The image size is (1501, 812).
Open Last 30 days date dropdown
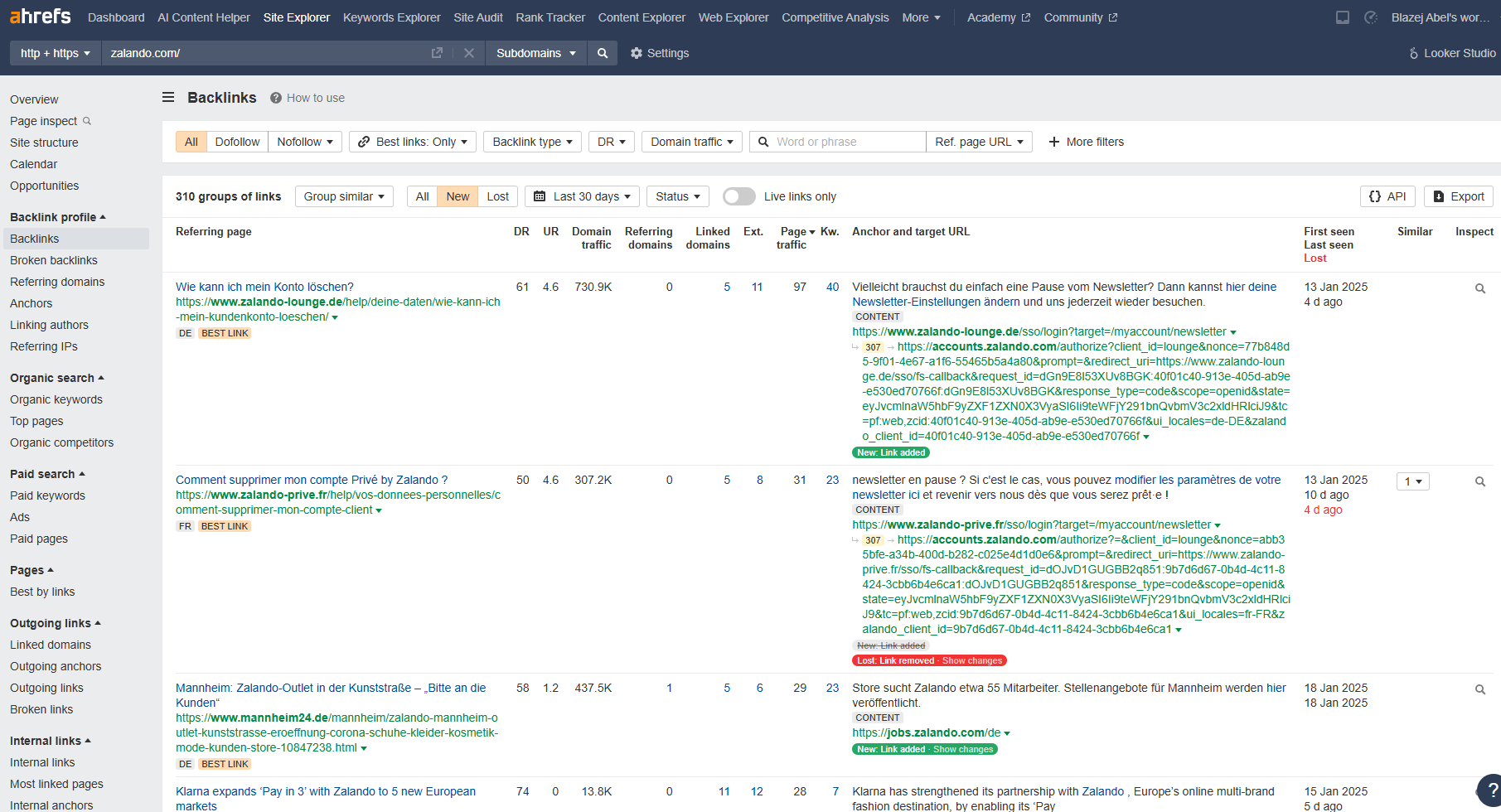[x=582, y=196]
